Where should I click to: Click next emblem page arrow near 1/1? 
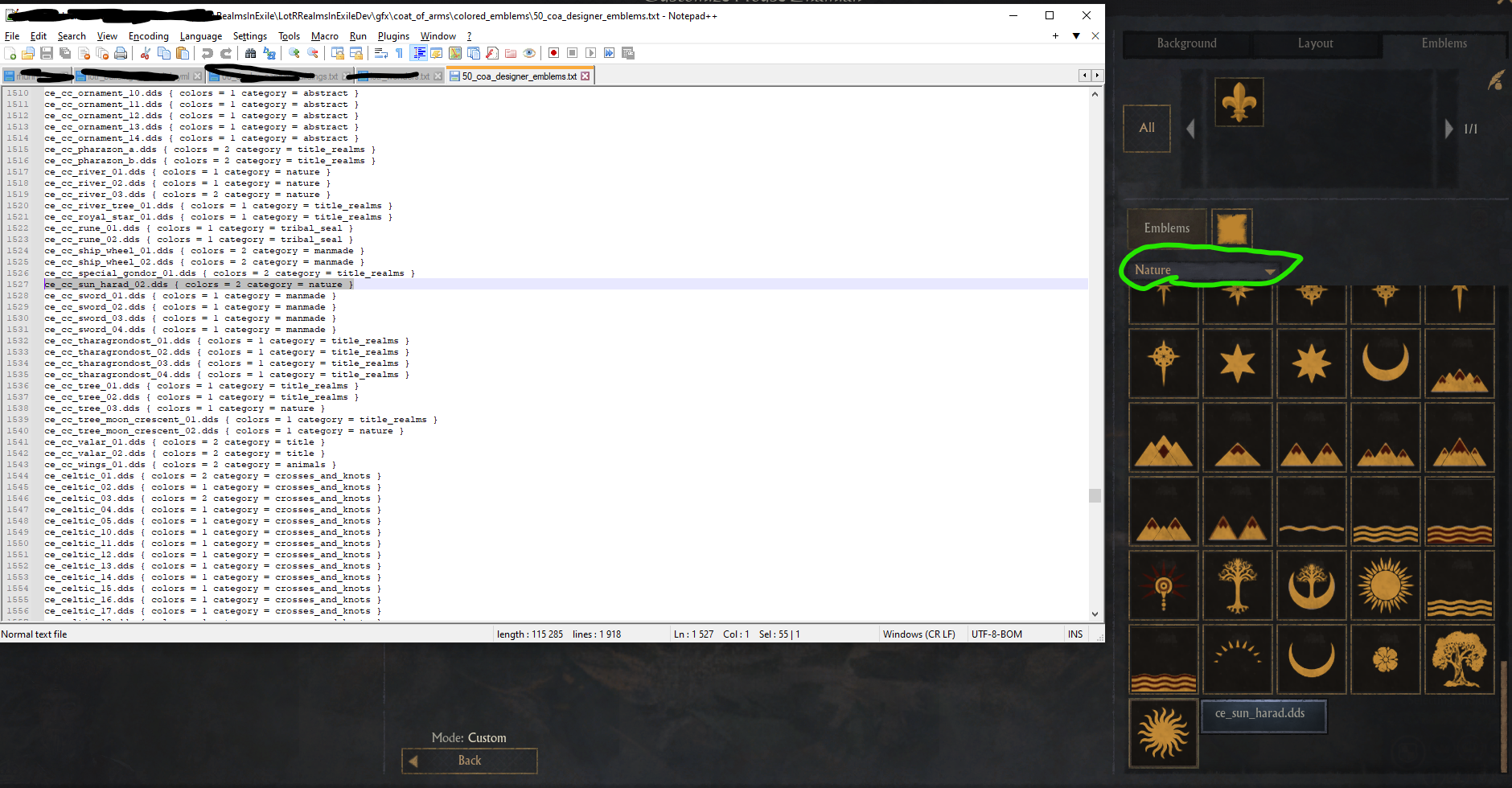click(1448, 129)
